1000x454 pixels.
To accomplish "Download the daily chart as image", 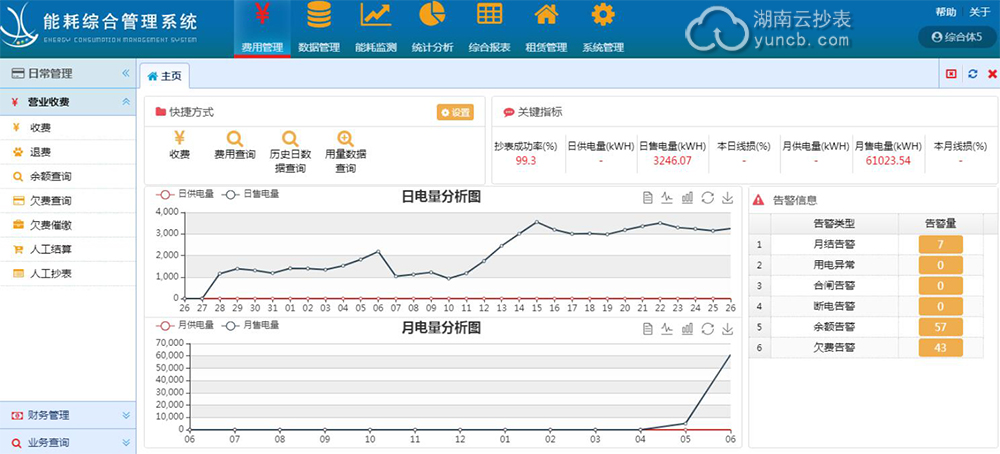I will tap(727, 198).
